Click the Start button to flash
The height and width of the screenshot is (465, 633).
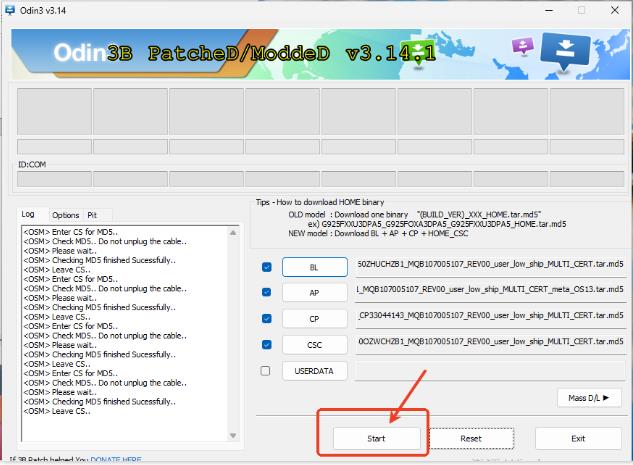tap(376, 438)
